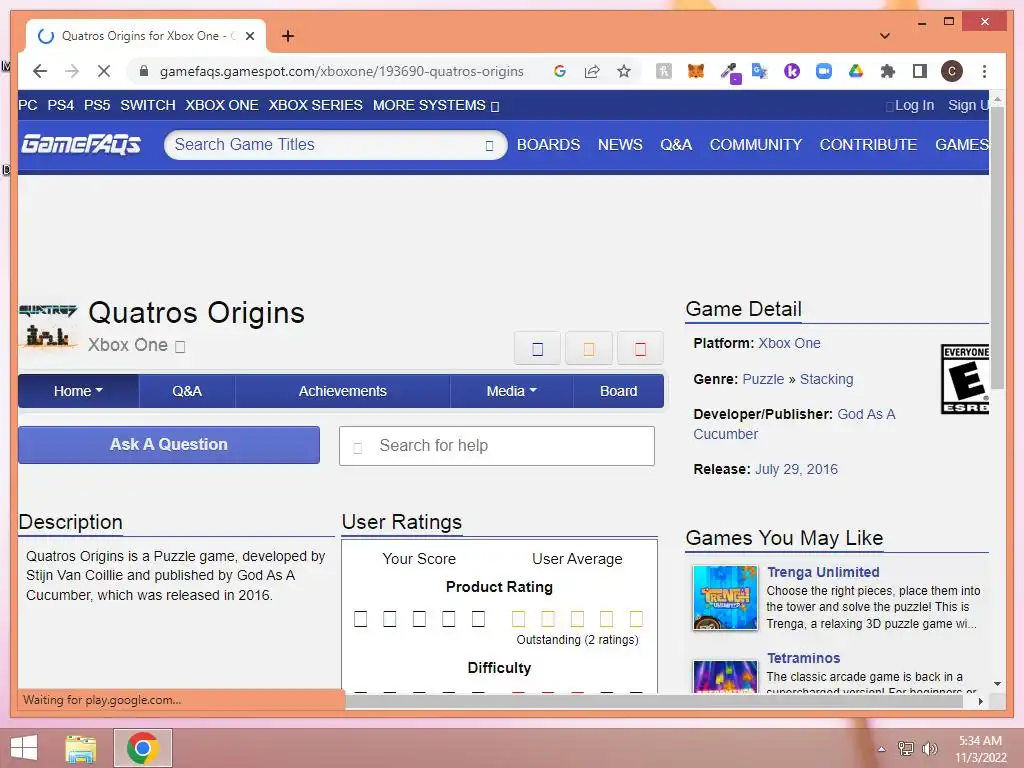Click the July 29, 2016 release link
Image resolution: width=1024 pixels, height=768 pixels.
[796, 469]
